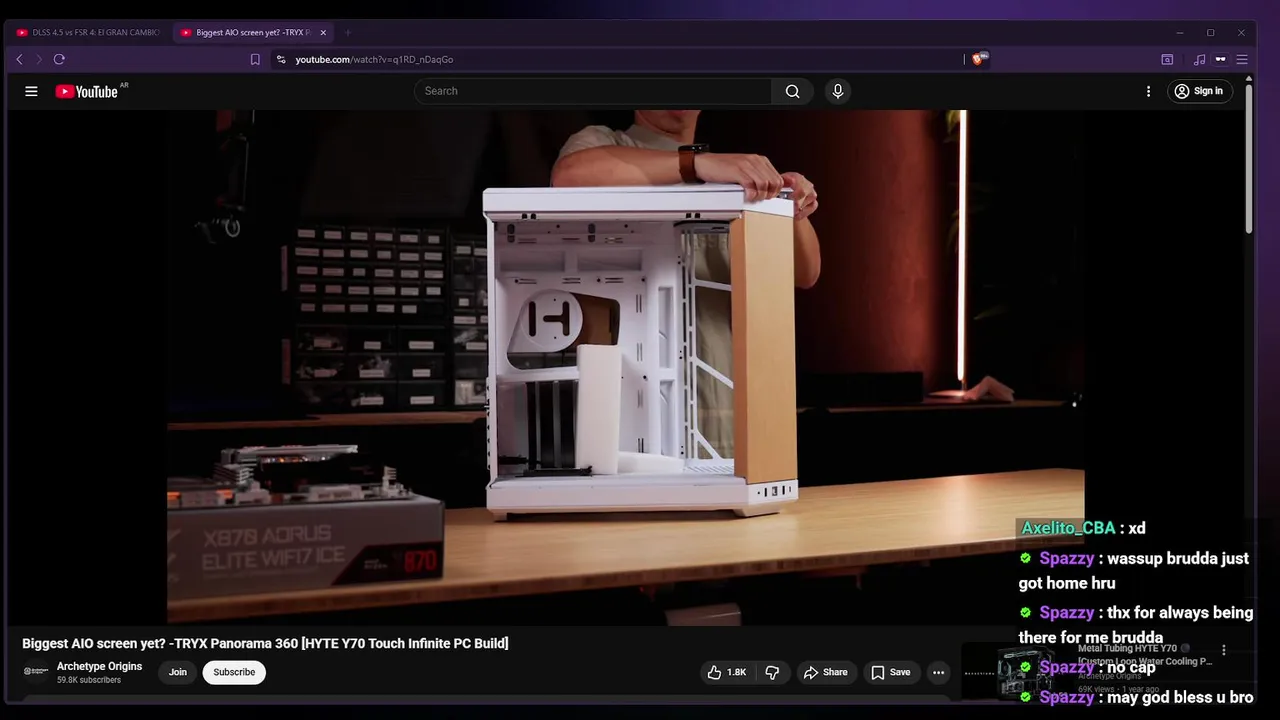Open Archetype Origins channel avatar

point(36,671)
